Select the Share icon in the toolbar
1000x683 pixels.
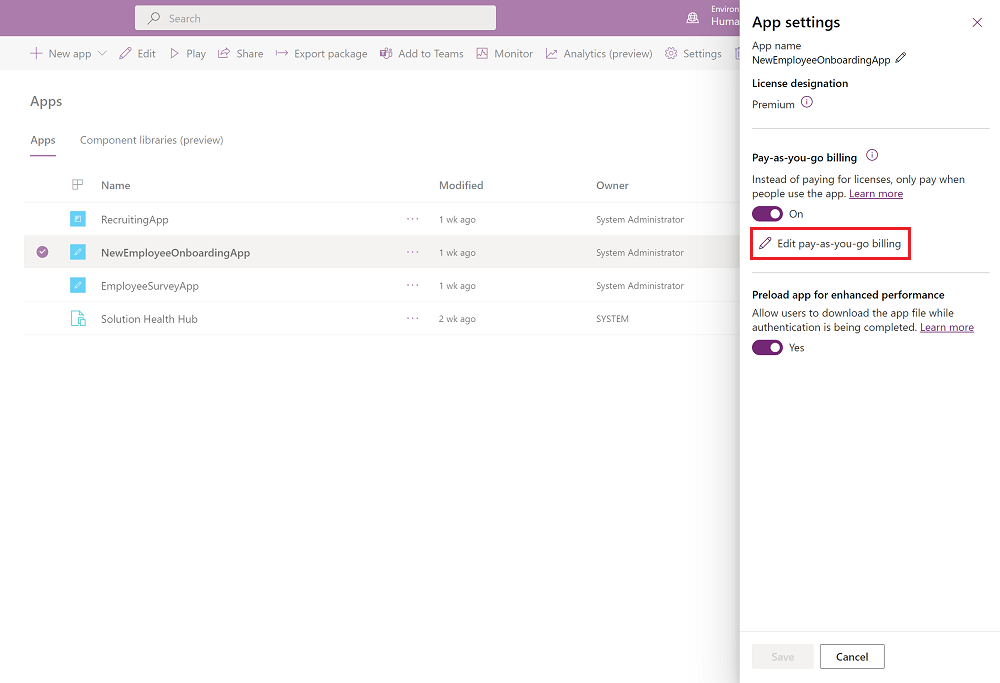[225, 53]
